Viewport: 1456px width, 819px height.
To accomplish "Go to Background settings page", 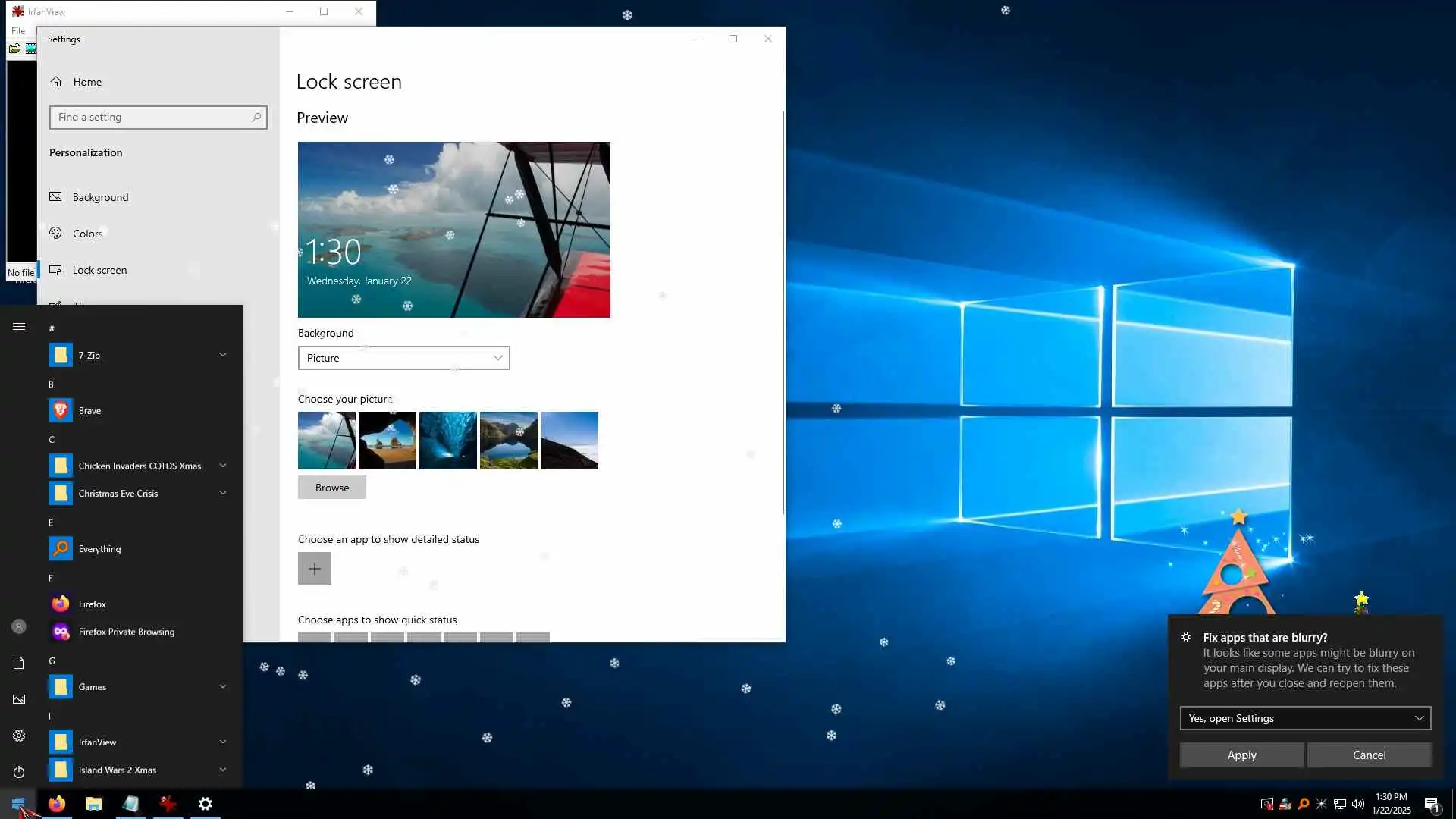I will [x=100, y=197].
